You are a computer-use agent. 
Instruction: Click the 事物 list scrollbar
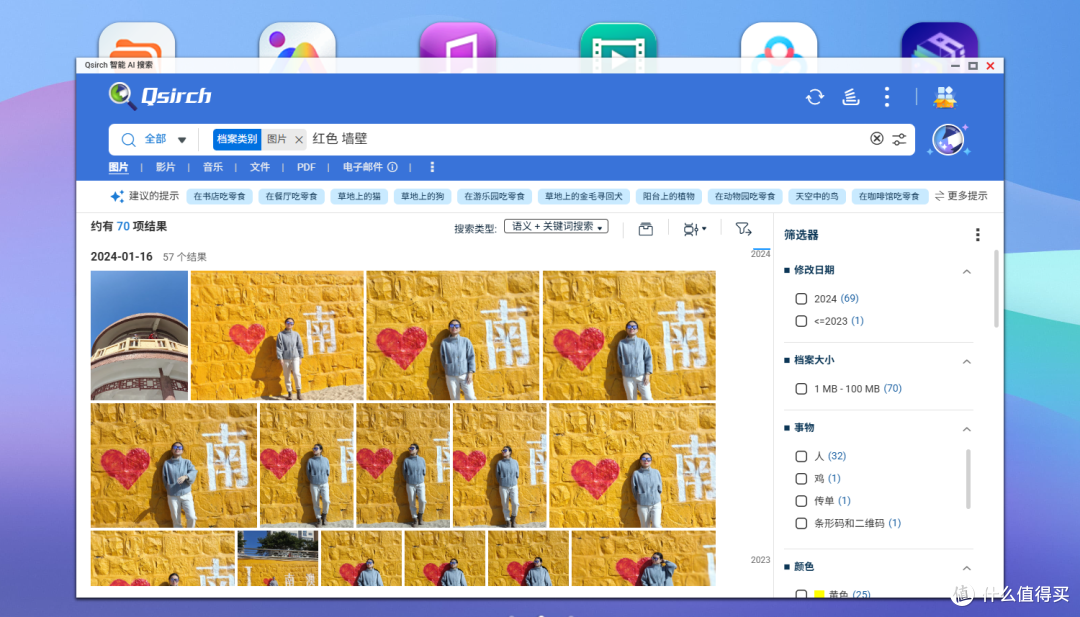click(968, 479)
